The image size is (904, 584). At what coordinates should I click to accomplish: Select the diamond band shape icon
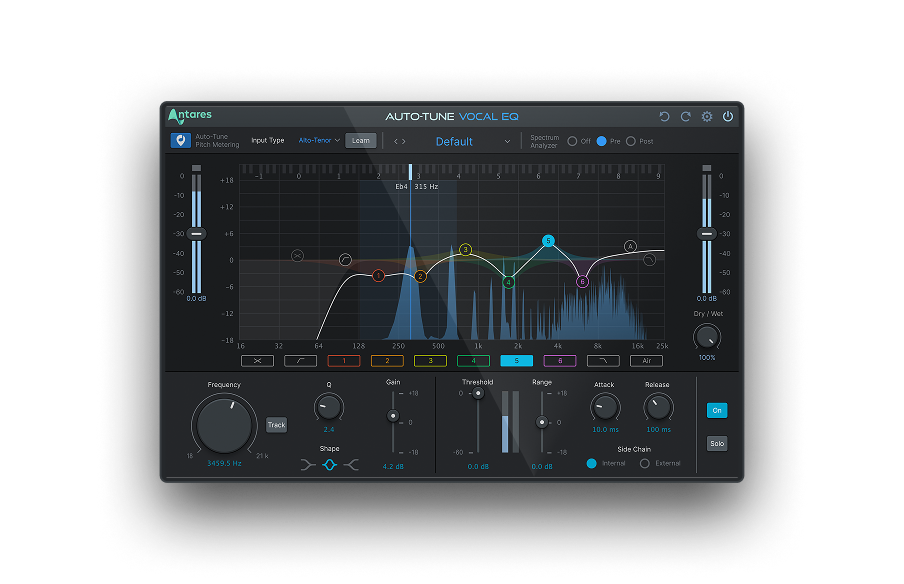click(330, 463)
